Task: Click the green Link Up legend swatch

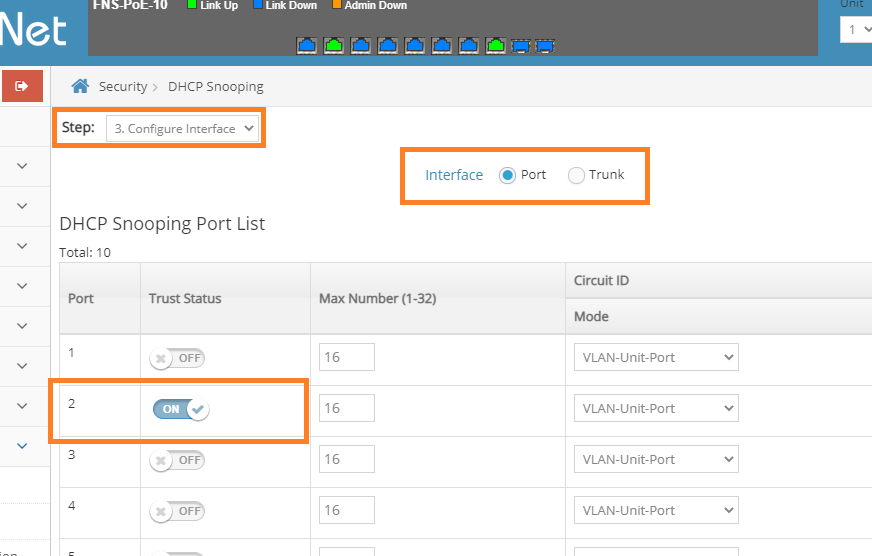Action: pyautogui.click(x=192, y=4)
